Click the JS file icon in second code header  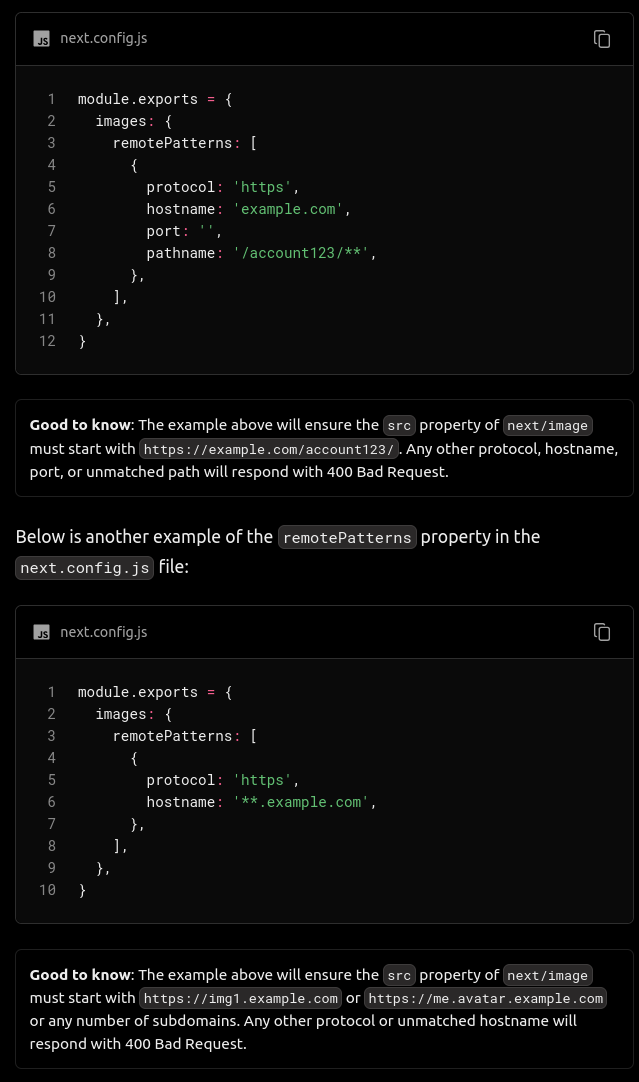click(x=41, y=632)
